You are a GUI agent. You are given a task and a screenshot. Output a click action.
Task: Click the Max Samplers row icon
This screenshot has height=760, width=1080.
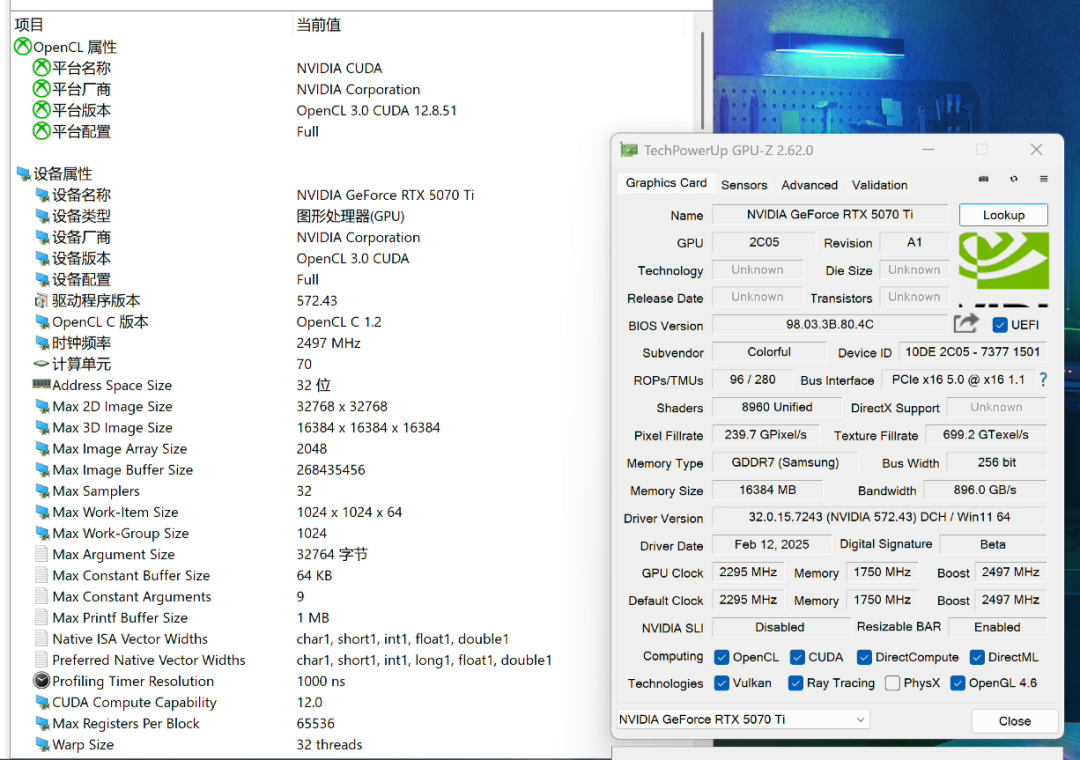[42, 491]
